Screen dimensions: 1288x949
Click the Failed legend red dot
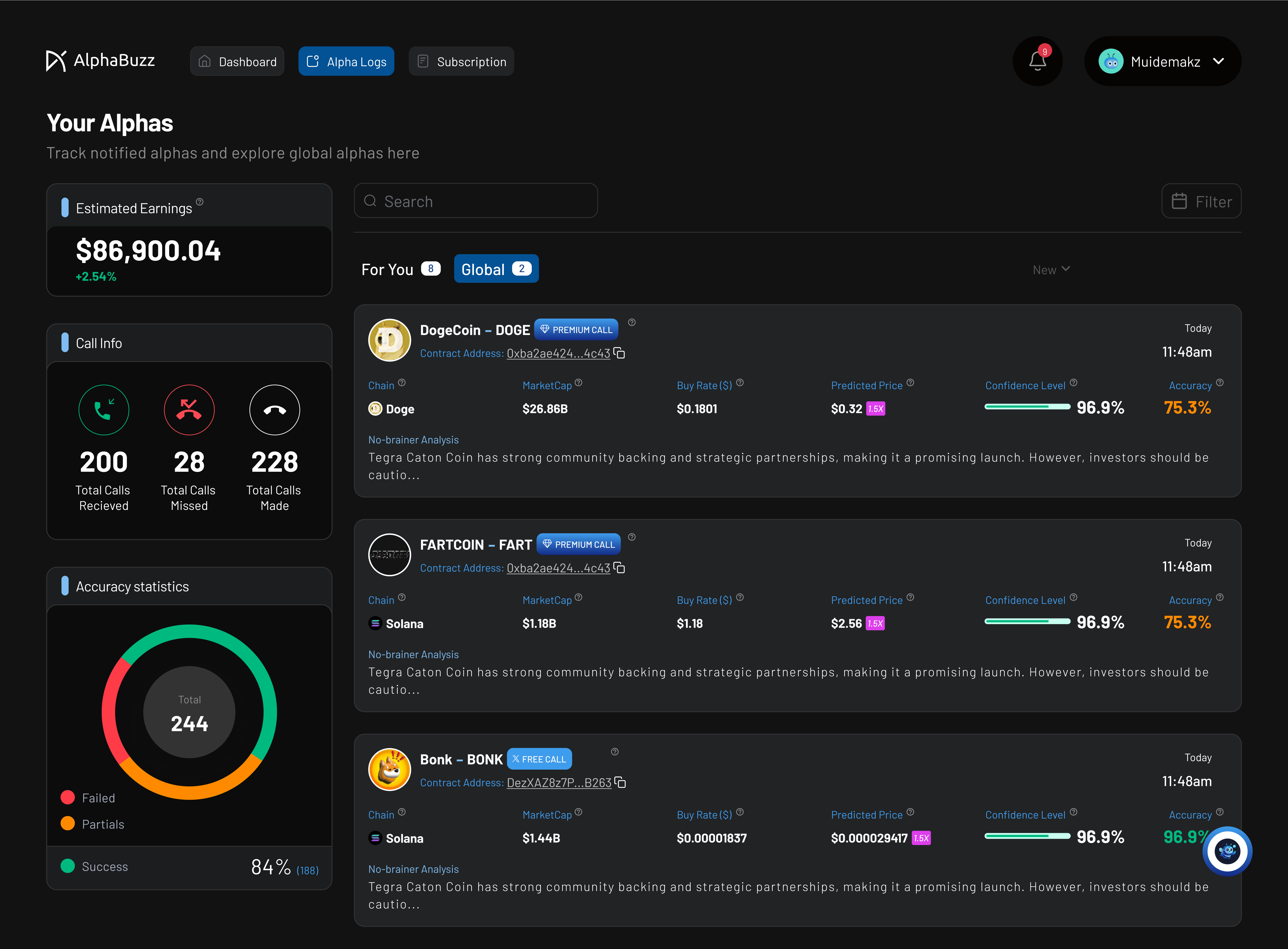click(x=68, y=797)
